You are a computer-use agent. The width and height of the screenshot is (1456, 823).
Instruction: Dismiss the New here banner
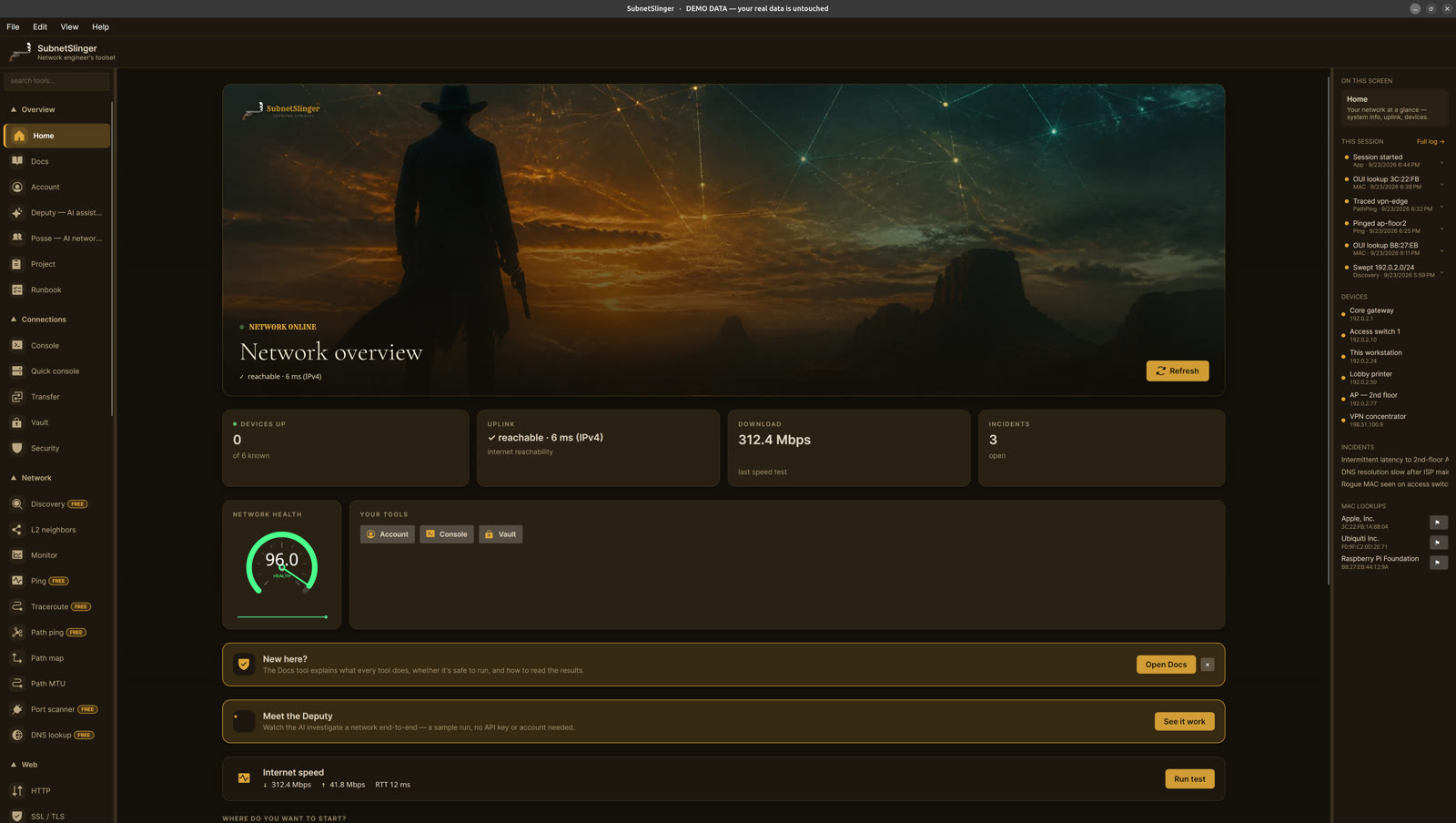(1208, 665)
